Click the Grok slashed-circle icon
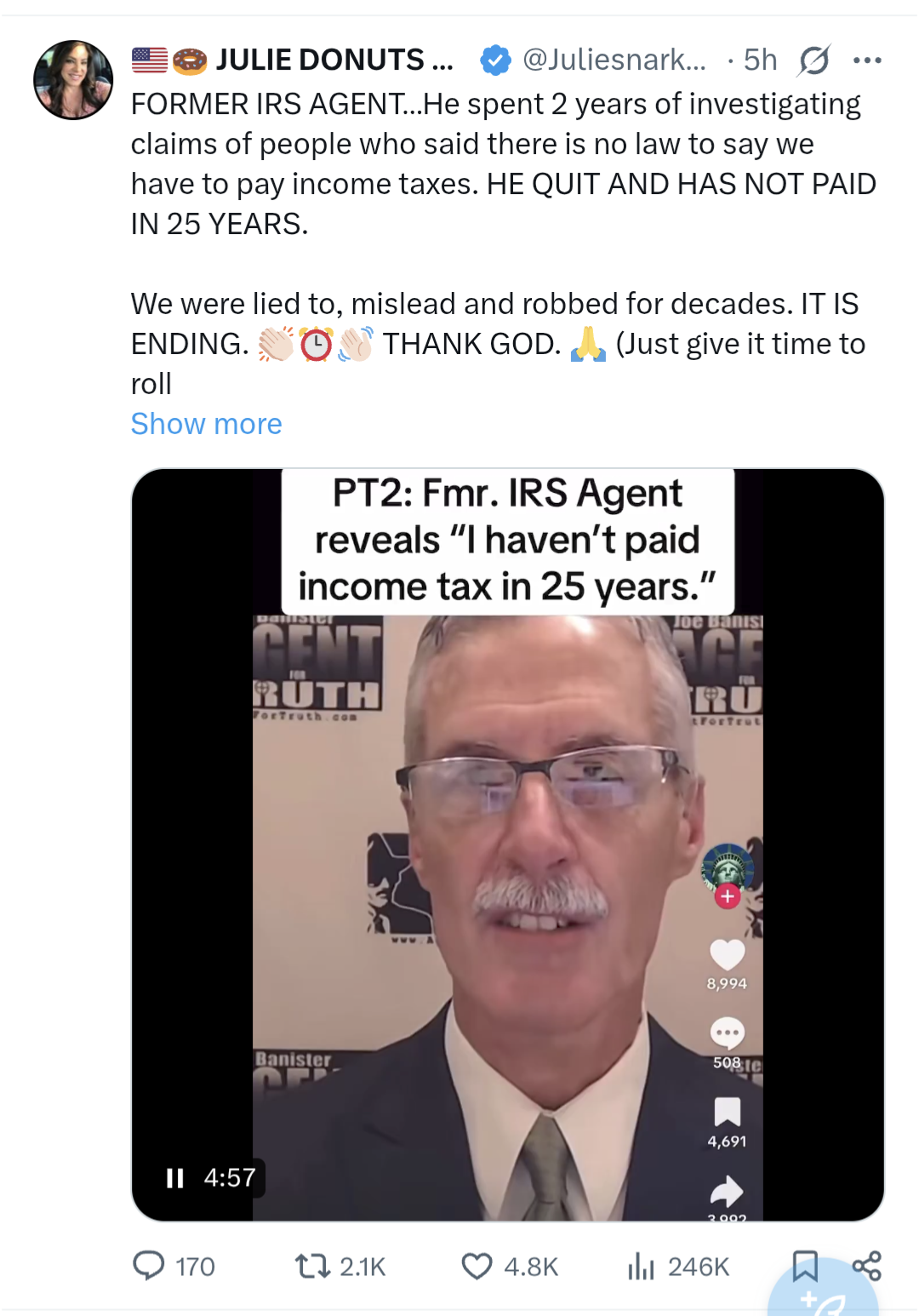919x1316 pixels. point(814,60)
